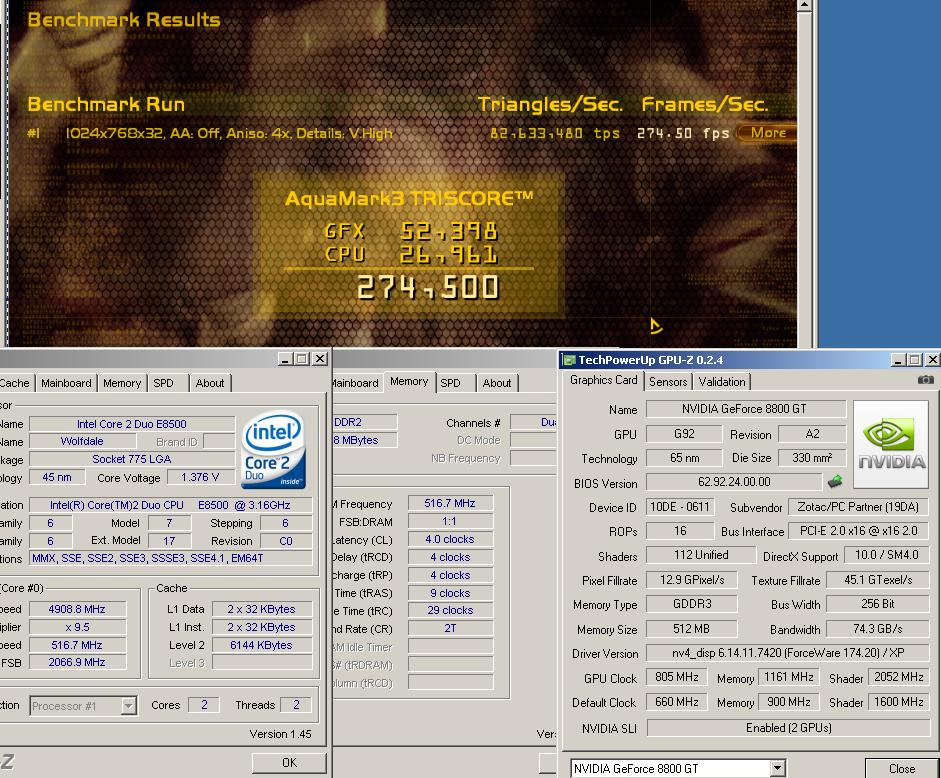Open Mainboard tab in left CPU-Z window
Viewport: 941px width, 778px height.
point(66,383)
